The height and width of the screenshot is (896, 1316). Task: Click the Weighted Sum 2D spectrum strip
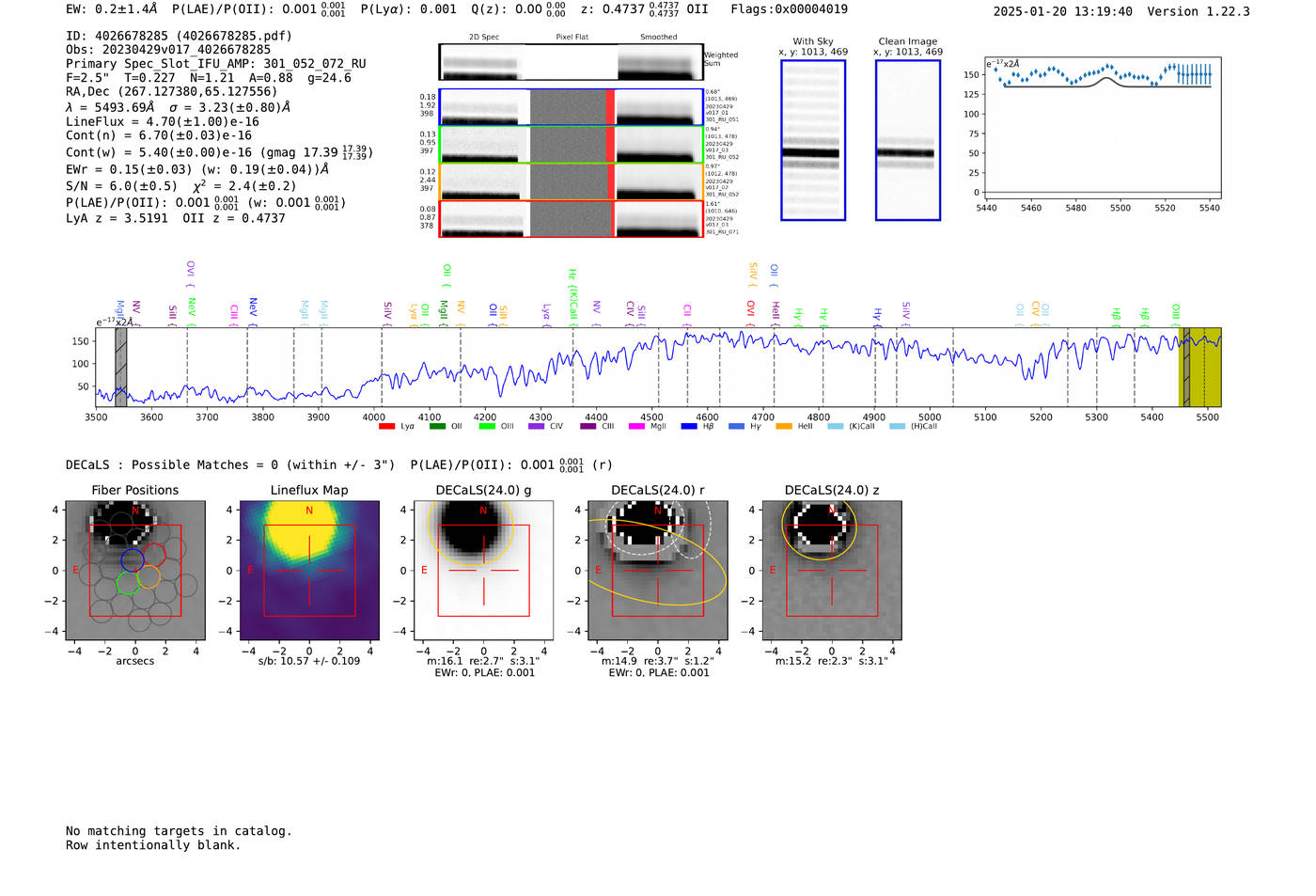pyautogui.click(x=571, y=62)
